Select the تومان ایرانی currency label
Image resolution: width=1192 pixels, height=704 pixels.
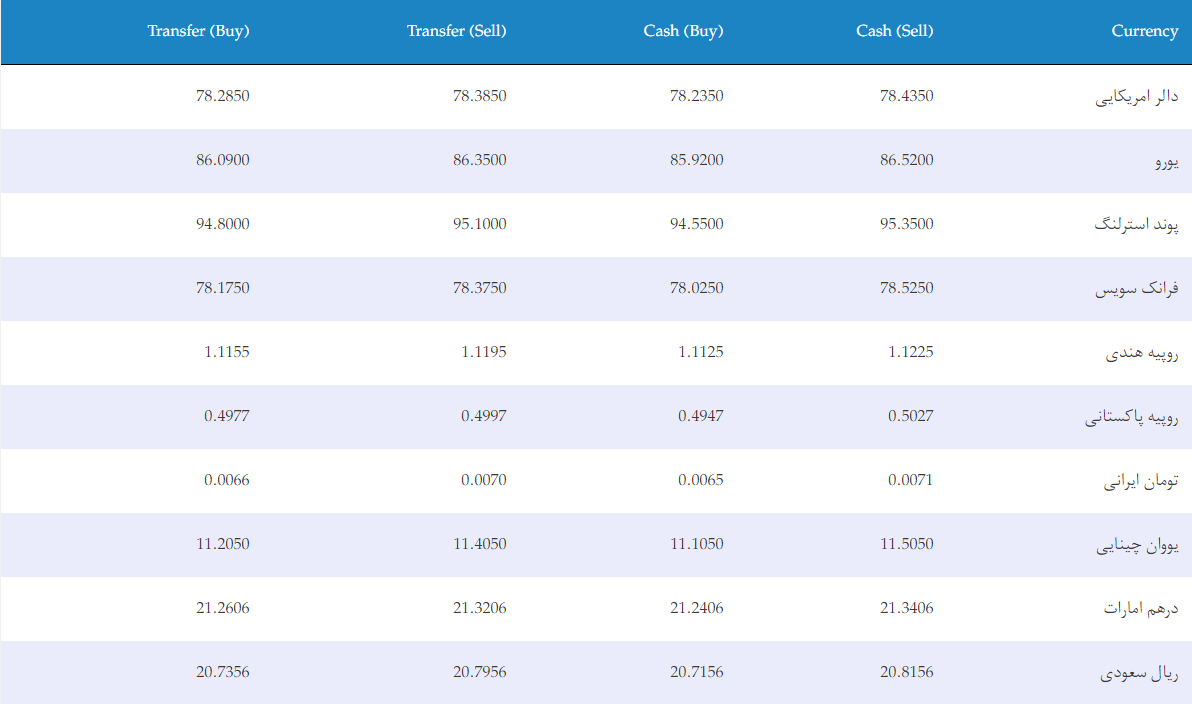click(x=1141, y=480)
